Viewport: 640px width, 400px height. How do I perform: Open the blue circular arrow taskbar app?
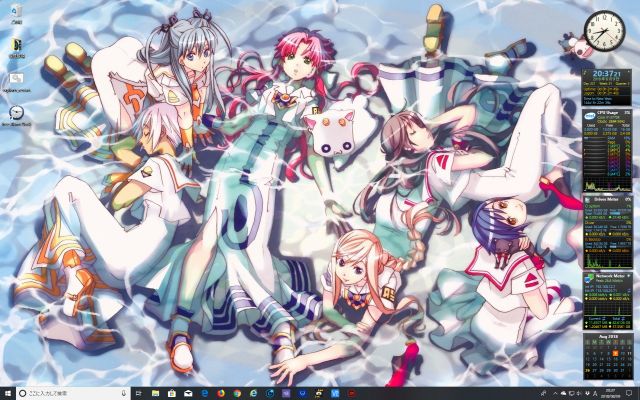point(270,393)
